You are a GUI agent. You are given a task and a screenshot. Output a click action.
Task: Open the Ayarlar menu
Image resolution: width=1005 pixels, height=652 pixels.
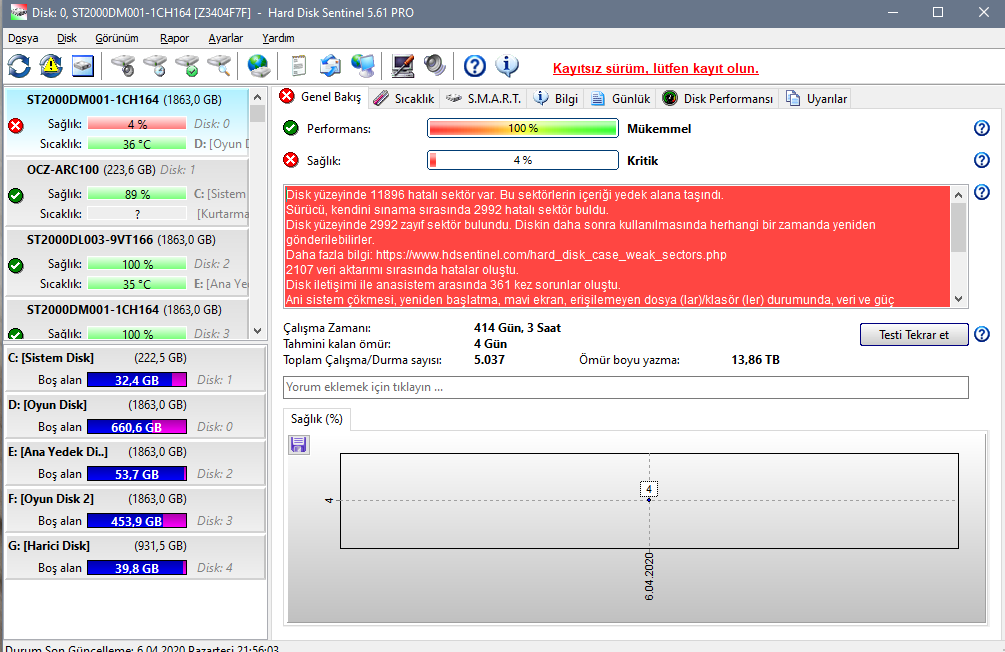226,38
